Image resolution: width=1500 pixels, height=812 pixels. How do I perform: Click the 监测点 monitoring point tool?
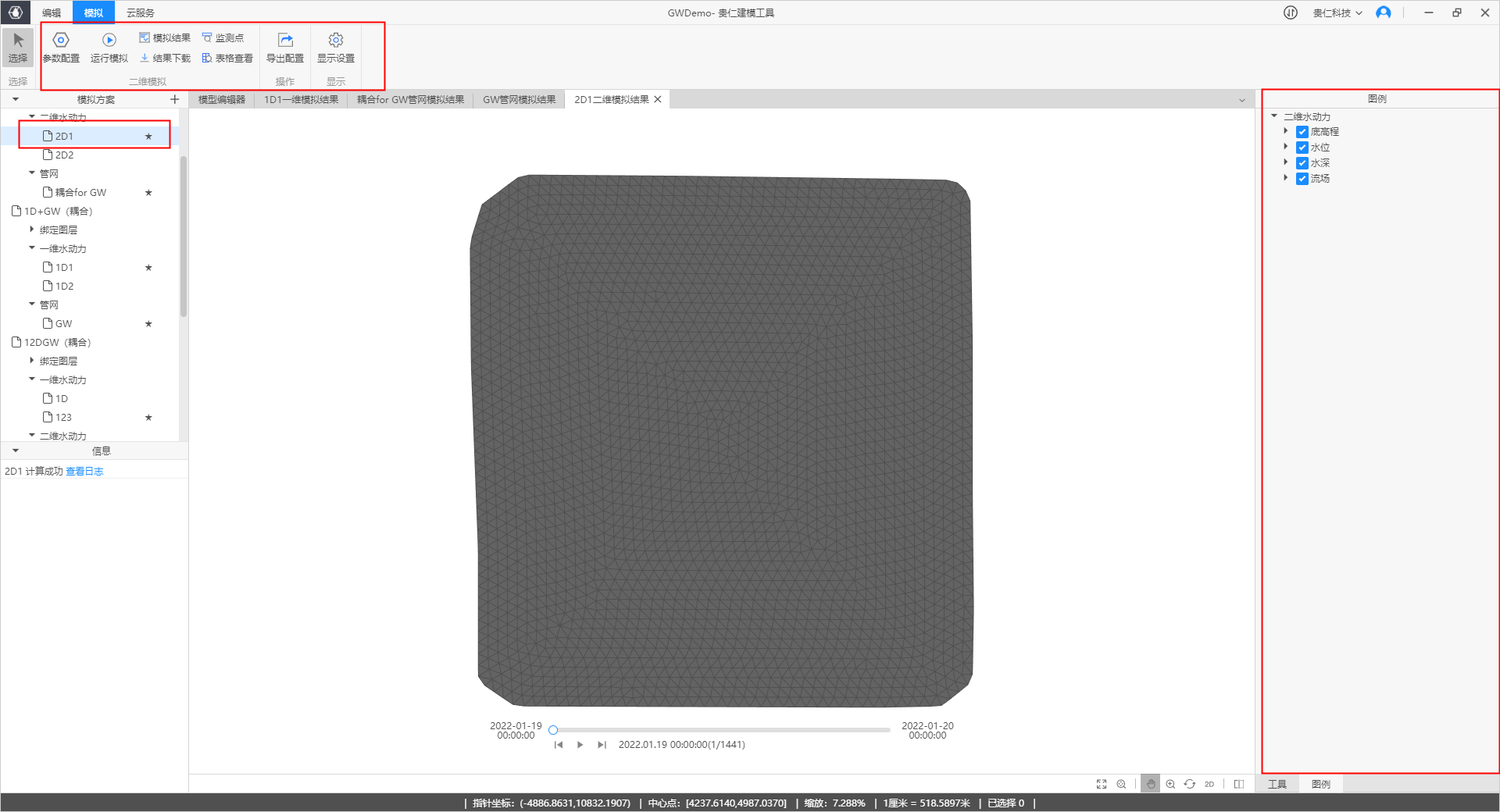223,37
